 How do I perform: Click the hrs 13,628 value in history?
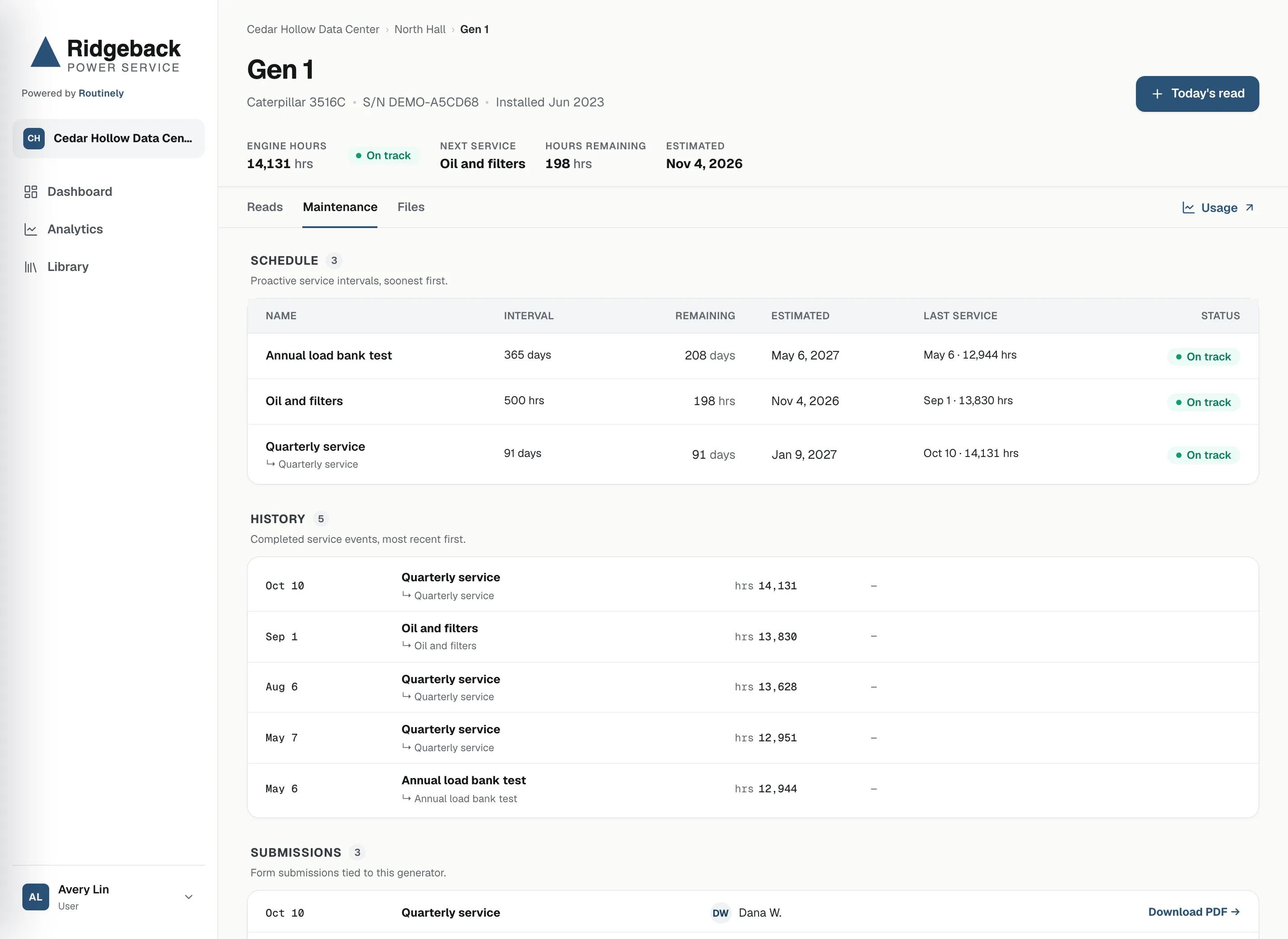[765, 687]
